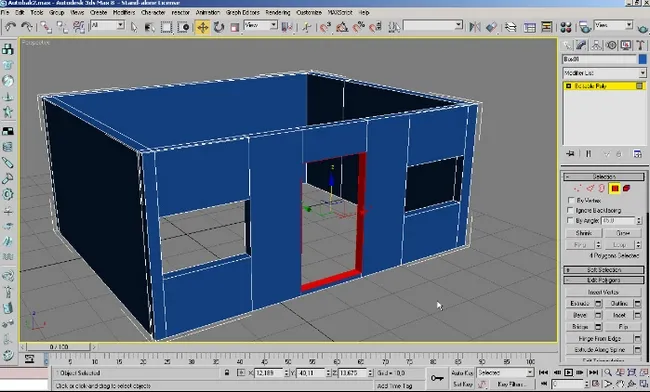Image resolution: width=650 pixels, height=392 pixels.
Task: Enable the By Angle checkbox
Action: (x=571, y=220)
